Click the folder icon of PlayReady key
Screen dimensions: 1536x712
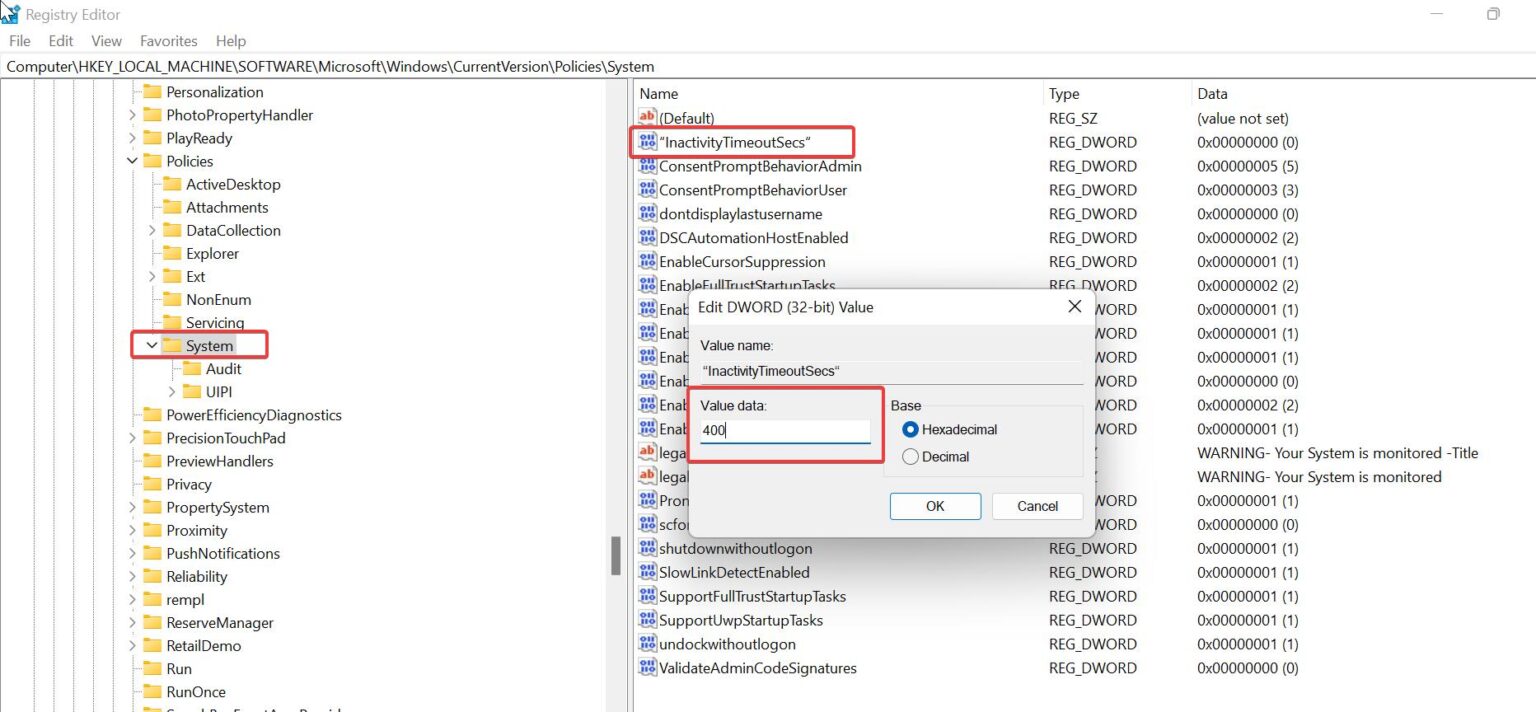click(152, 138)
